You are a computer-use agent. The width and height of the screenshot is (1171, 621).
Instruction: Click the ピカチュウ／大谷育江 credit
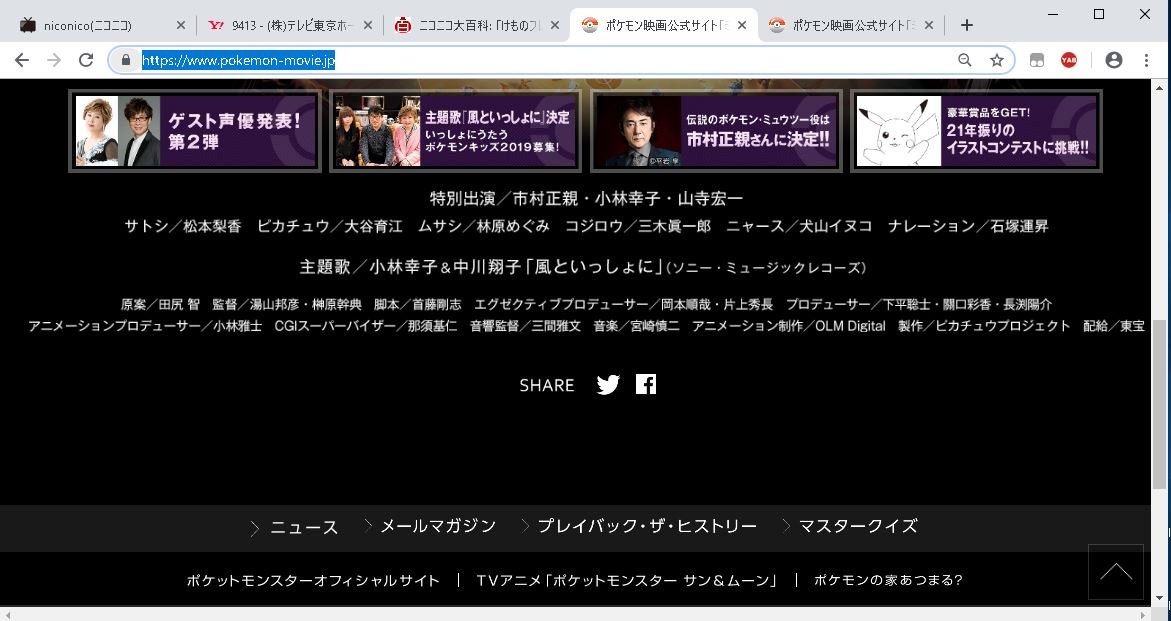pos(330,226)
